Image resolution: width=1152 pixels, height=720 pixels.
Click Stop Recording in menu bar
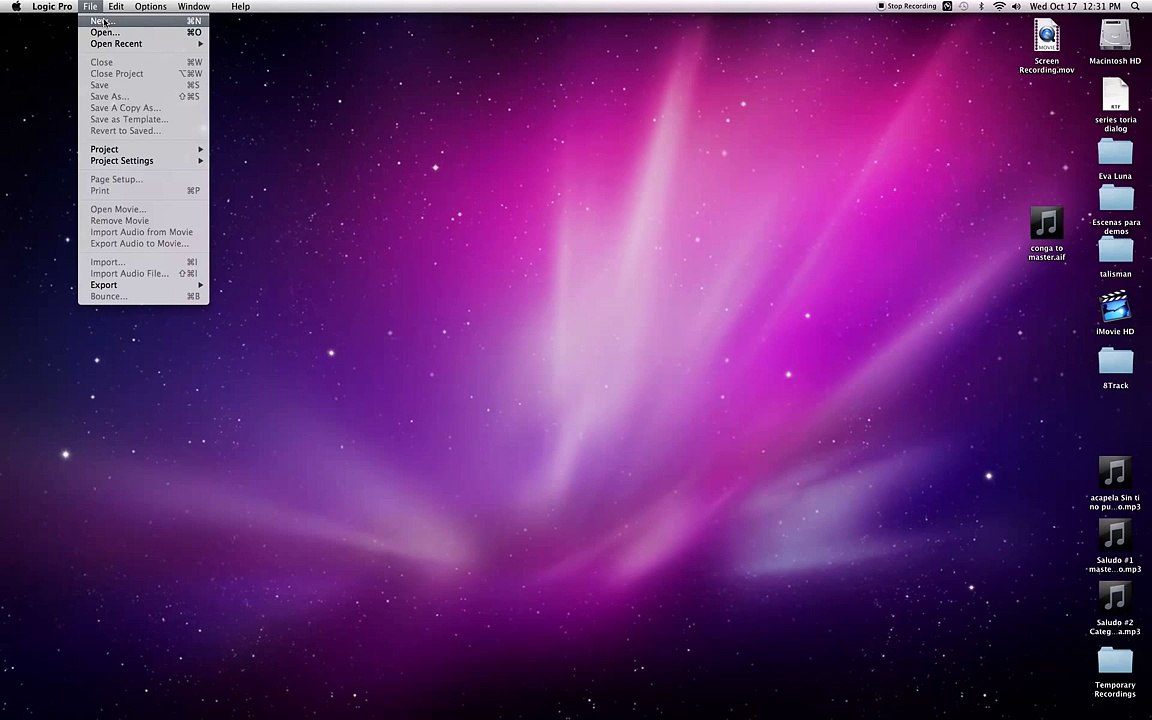click(907, 7)
